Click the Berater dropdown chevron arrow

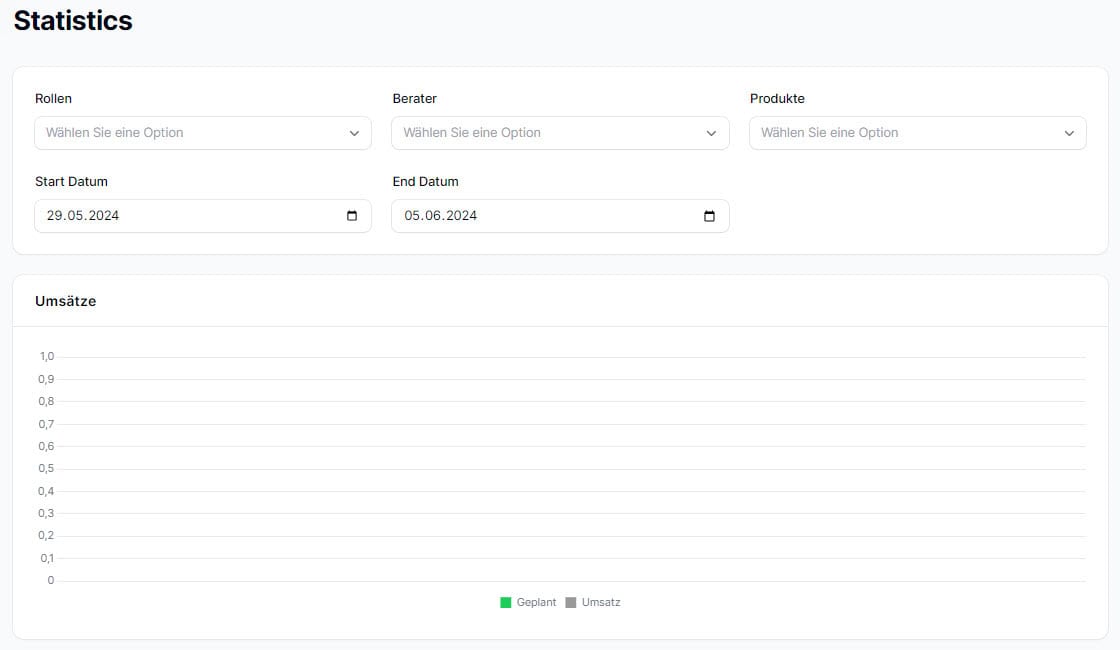[x=711, y=134]
